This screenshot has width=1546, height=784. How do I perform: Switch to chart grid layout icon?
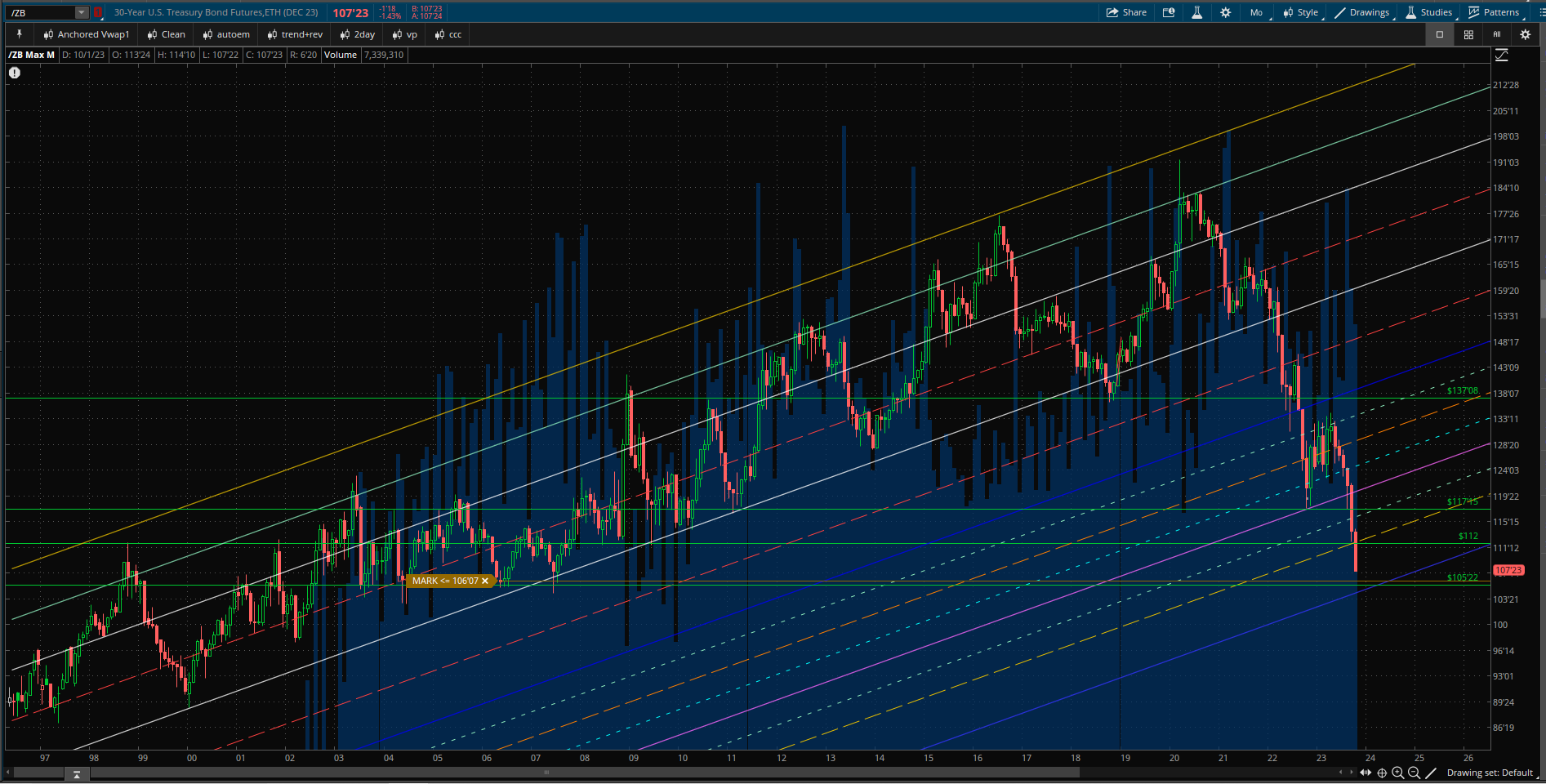click(x=1468, y=34)
